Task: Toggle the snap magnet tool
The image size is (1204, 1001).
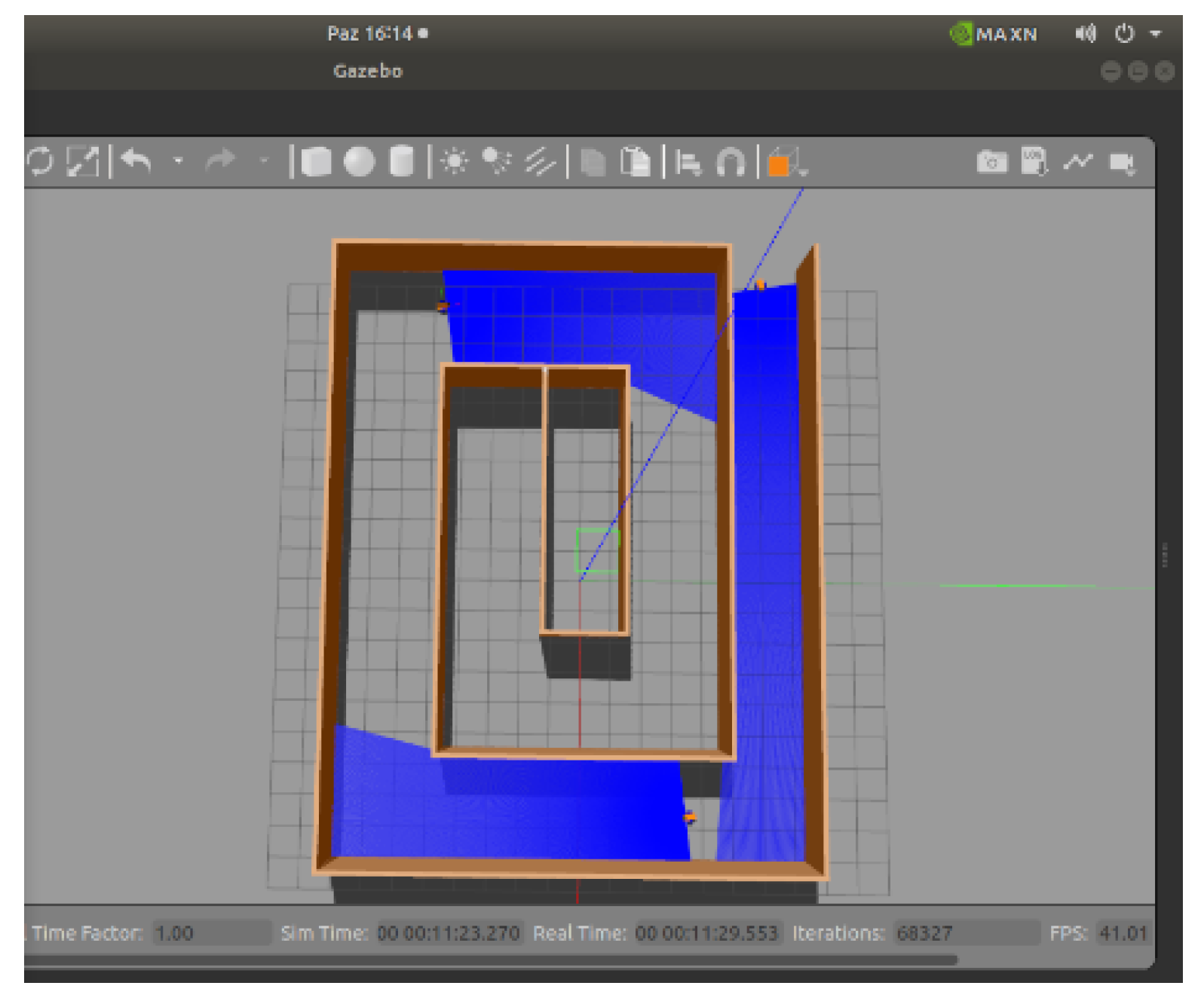Action: (730, 161)
